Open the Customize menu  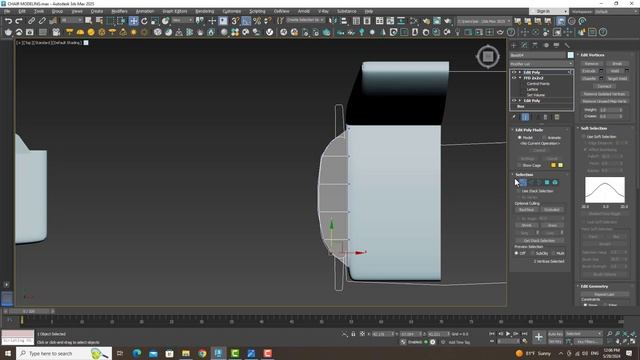pyautogui.click(x=231, y=11)
